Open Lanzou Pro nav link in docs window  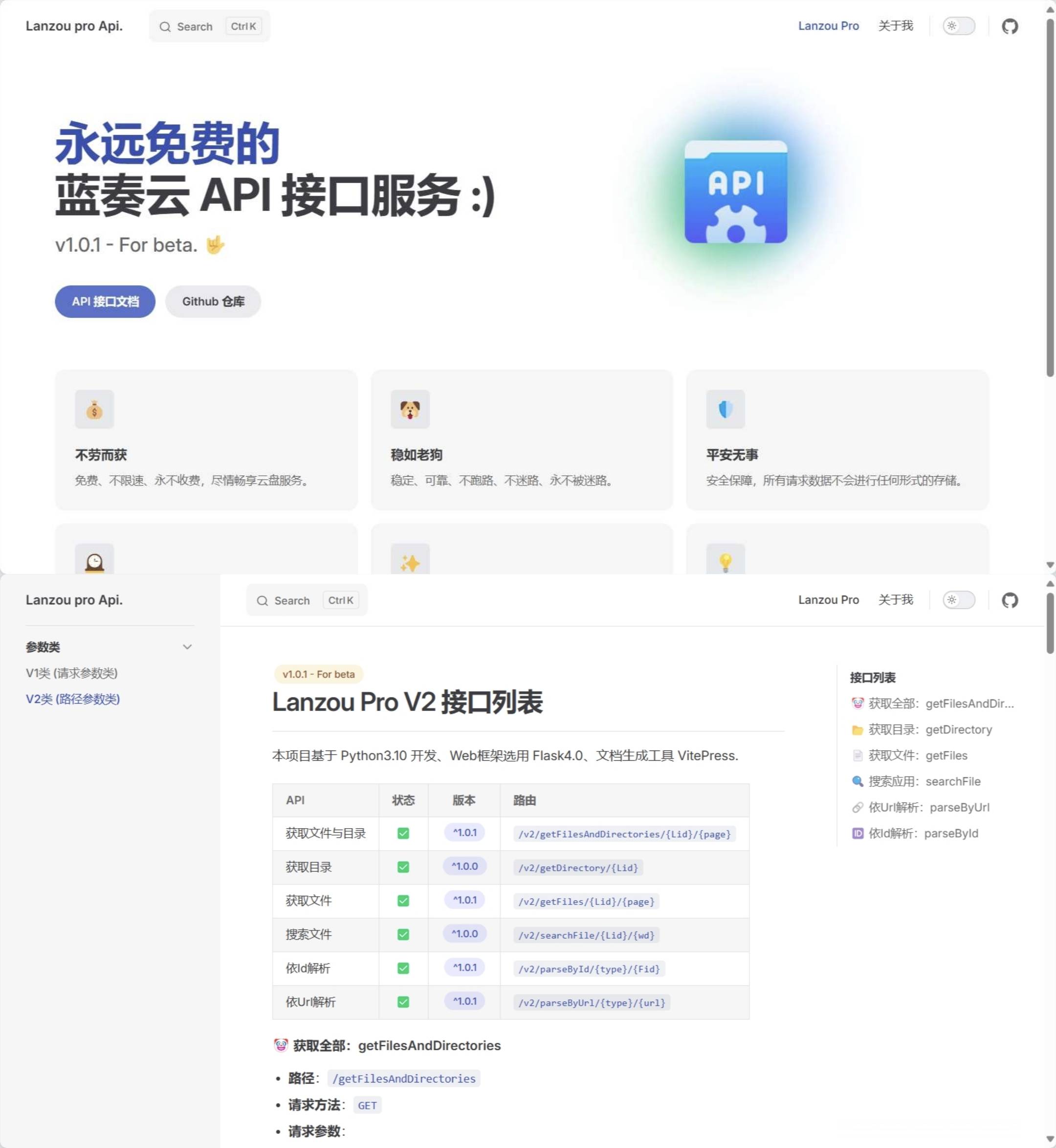[828, 599]
